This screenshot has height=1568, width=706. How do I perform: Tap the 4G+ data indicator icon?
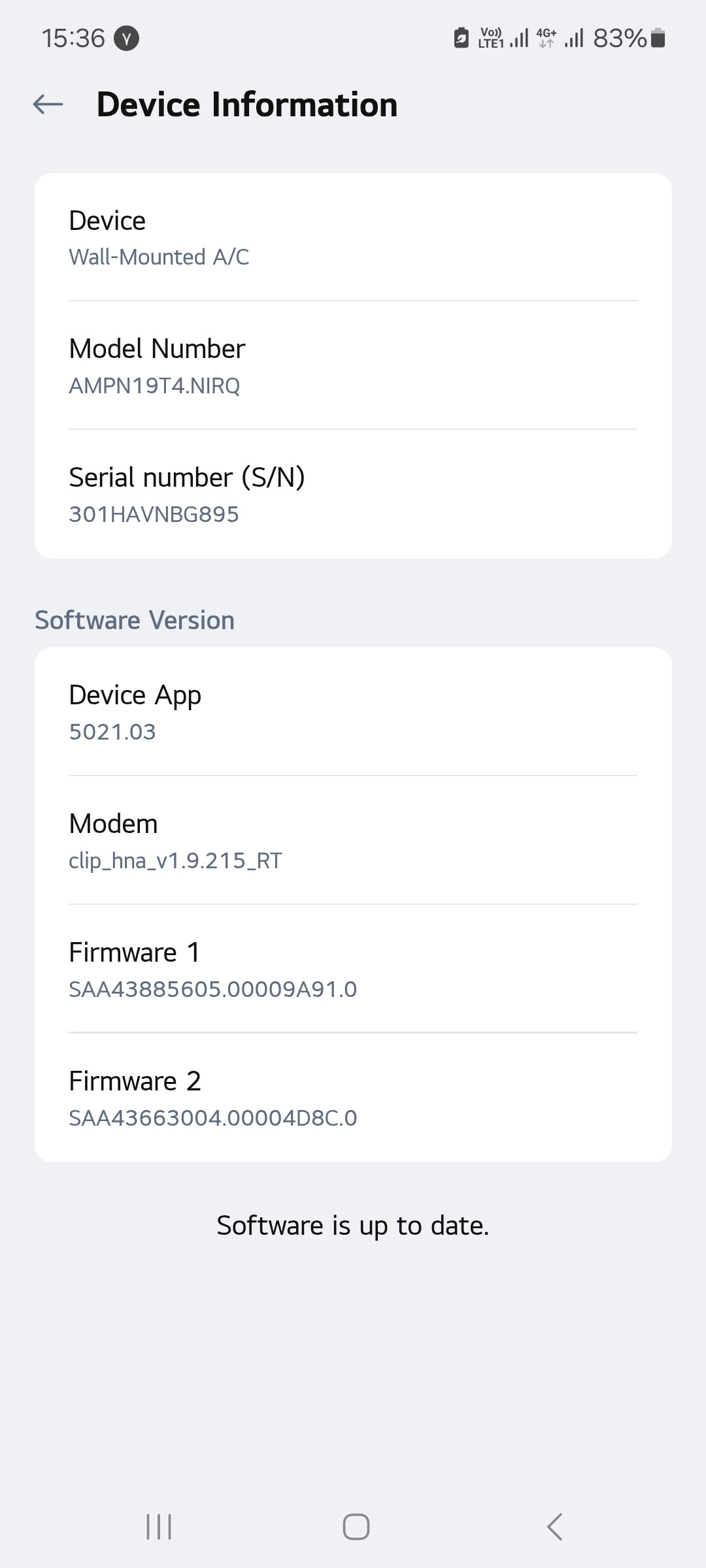(546, 39)
